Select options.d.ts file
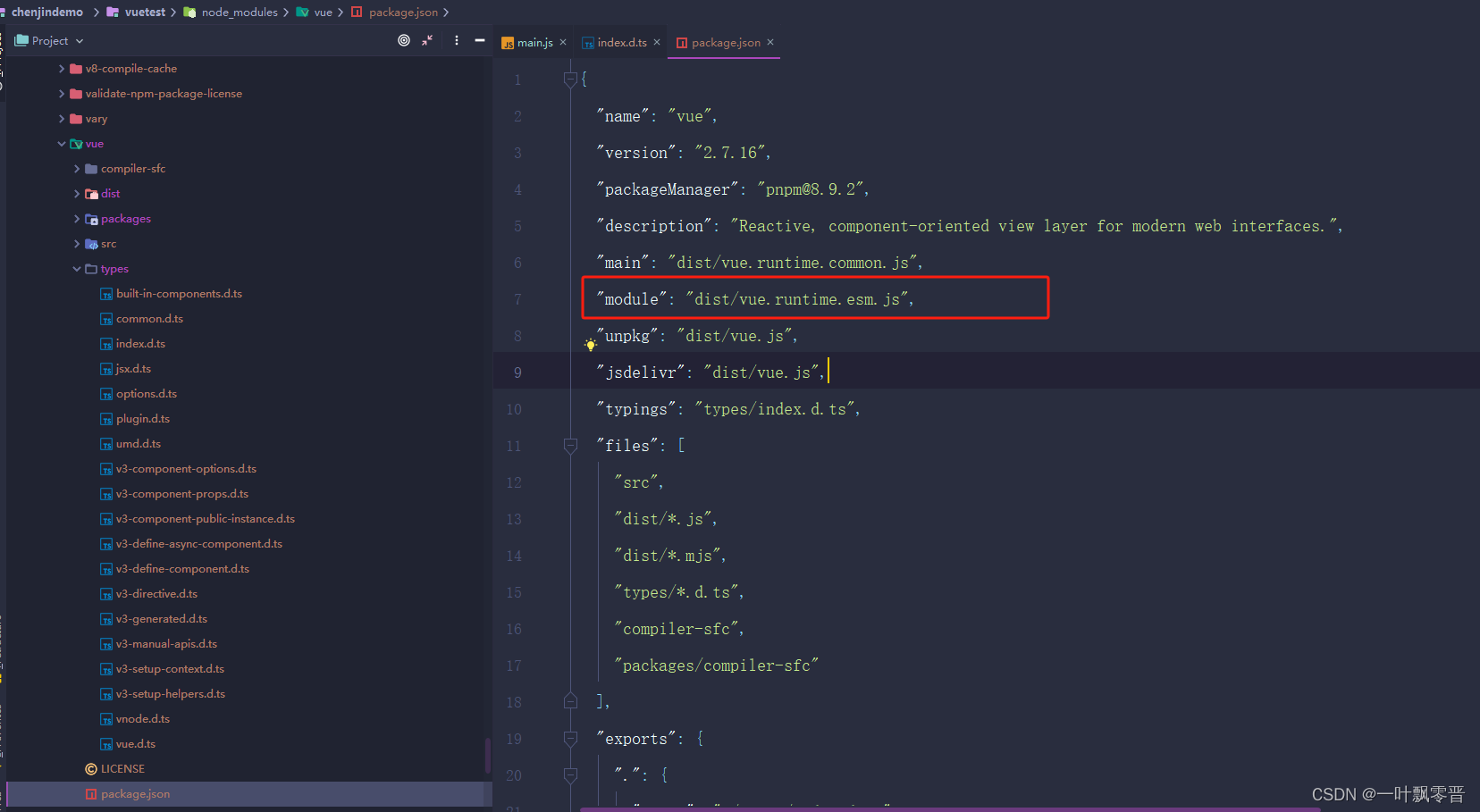1480x812 pixels. (x=147, y=394)
